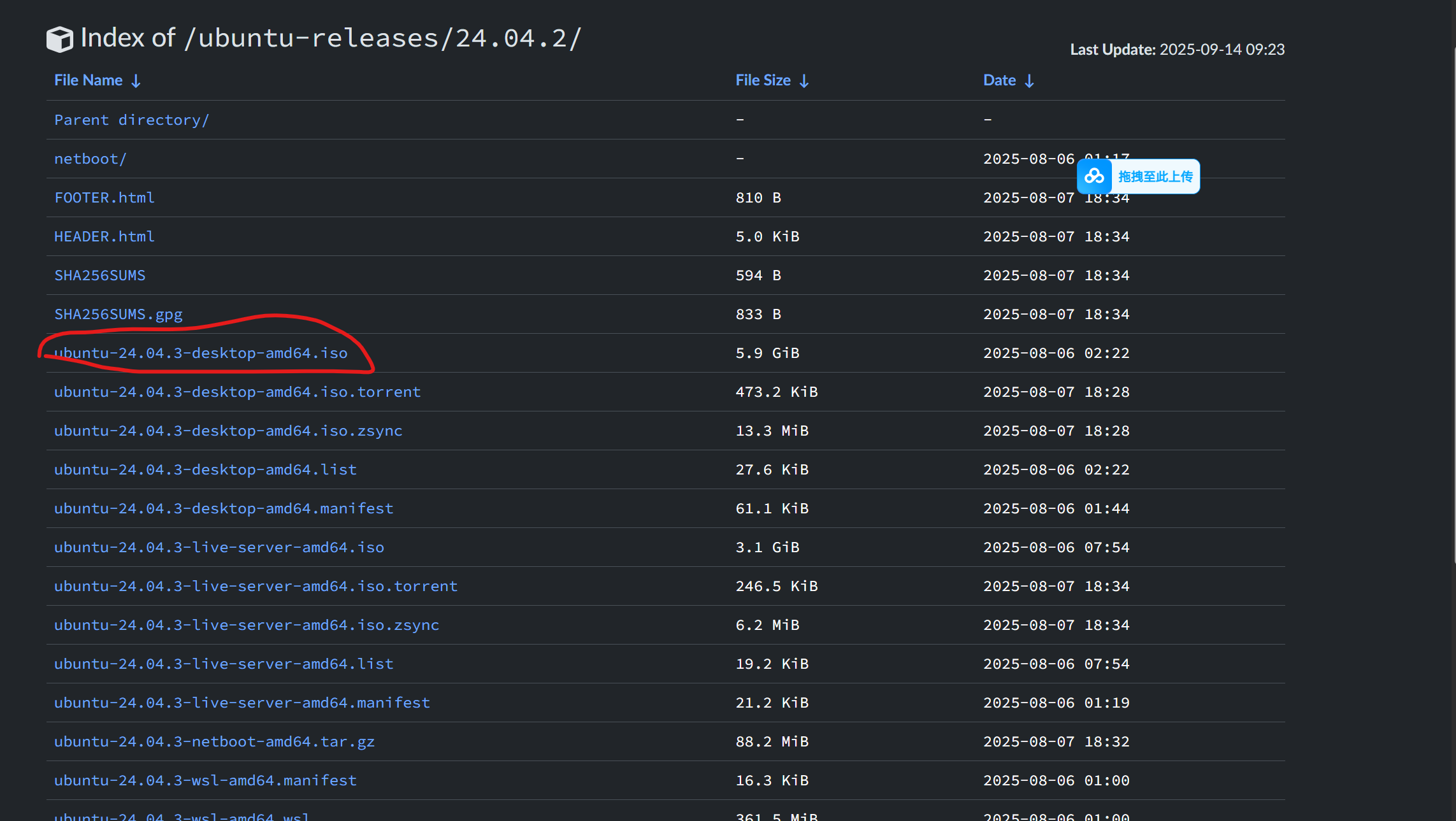Sort listing by File Size header
The image size is (1456, 821).
tap(763, 80)
